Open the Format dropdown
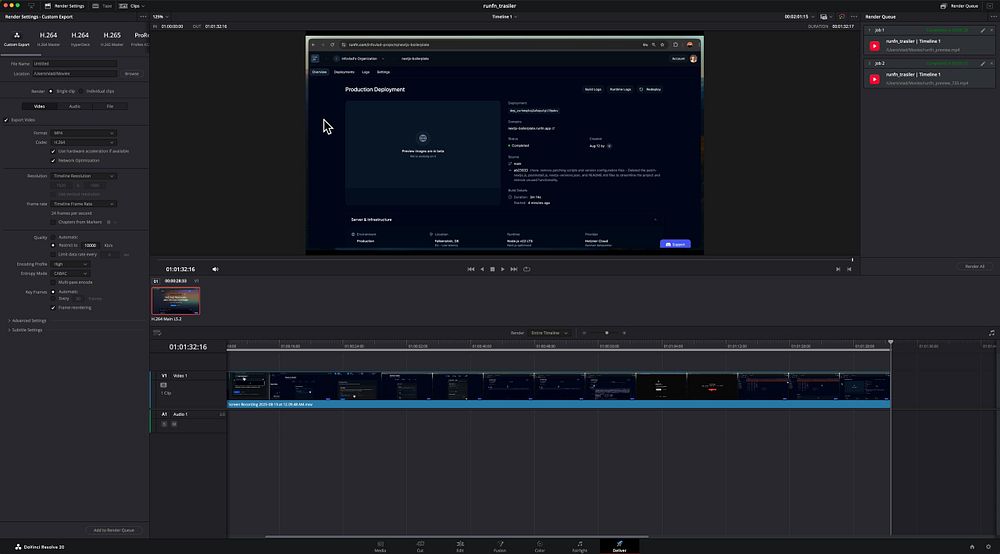 pyautogui.click(x=83, y=133)
